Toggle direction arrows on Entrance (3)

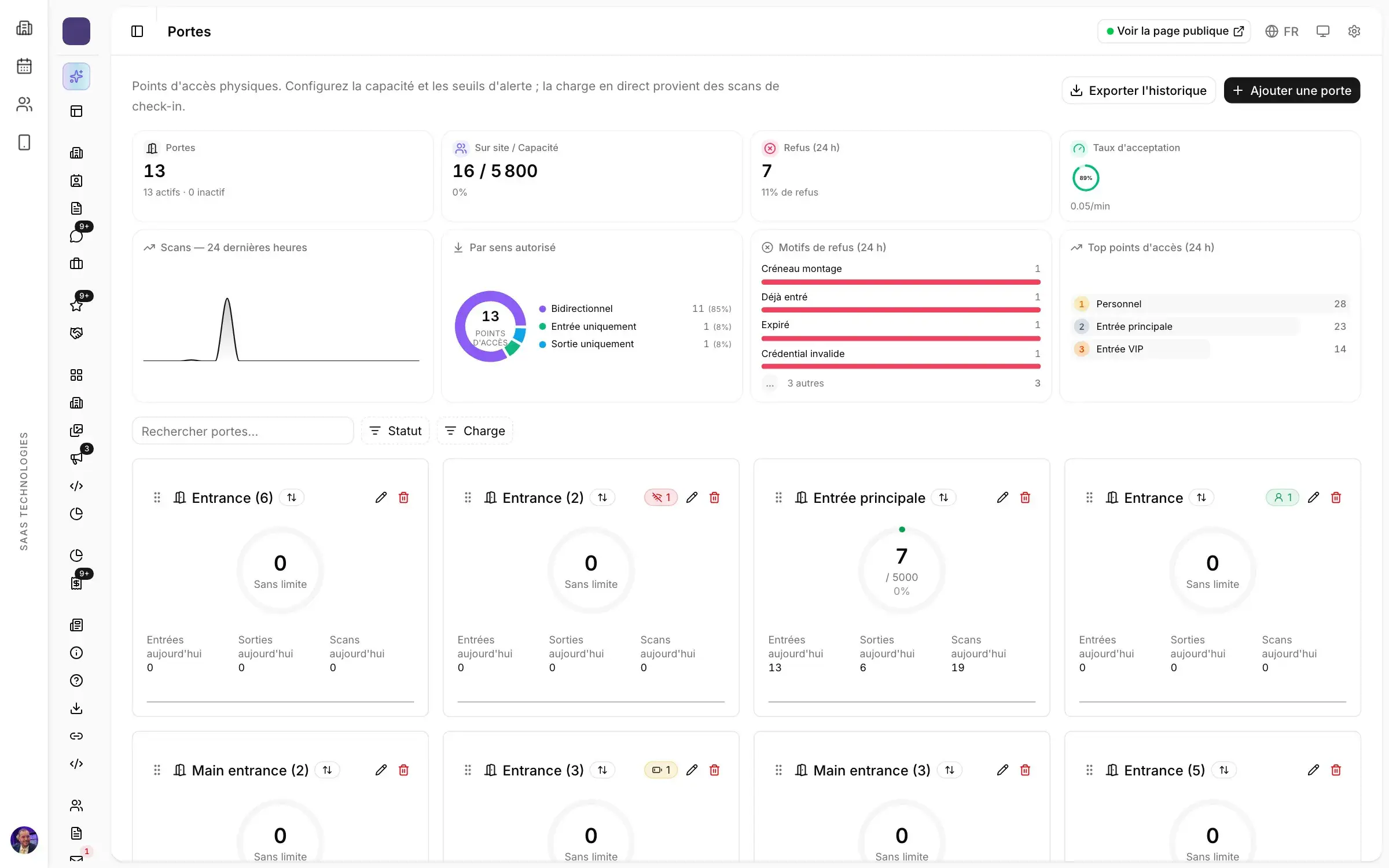[602, 770]
